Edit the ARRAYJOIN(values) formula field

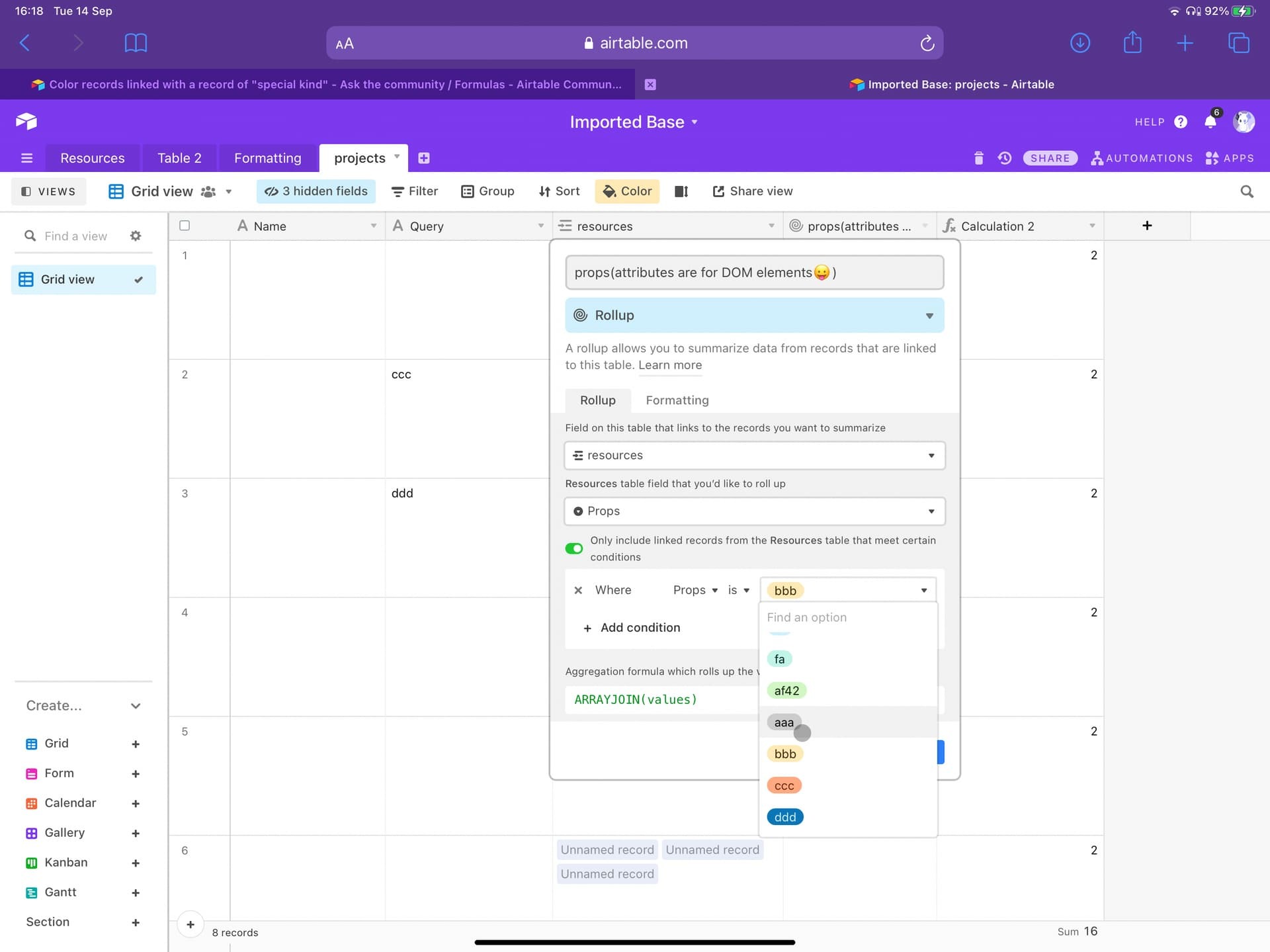click(x=661, y=699)
